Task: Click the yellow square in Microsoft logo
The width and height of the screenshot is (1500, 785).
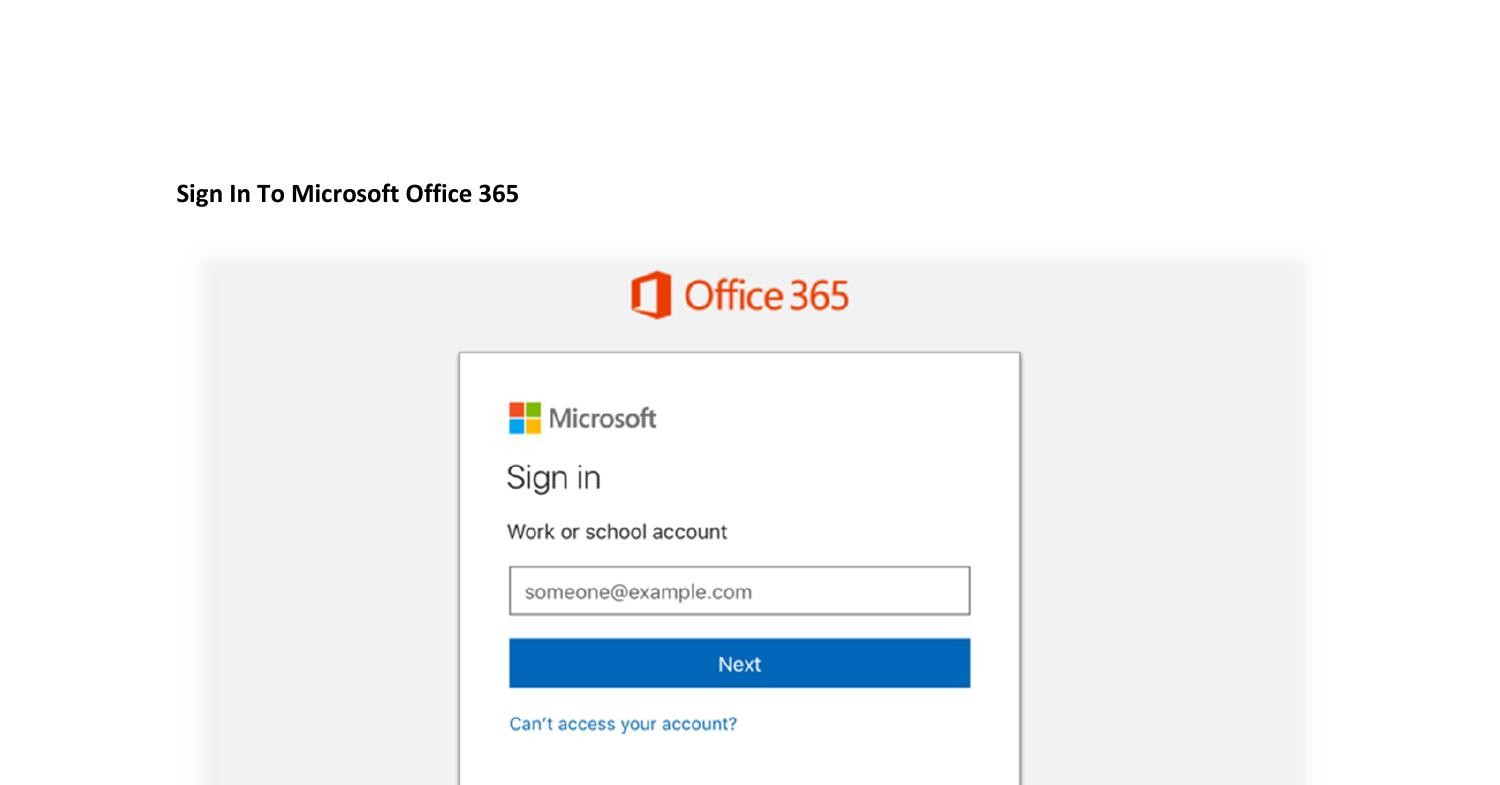Action: pos(533,426)
